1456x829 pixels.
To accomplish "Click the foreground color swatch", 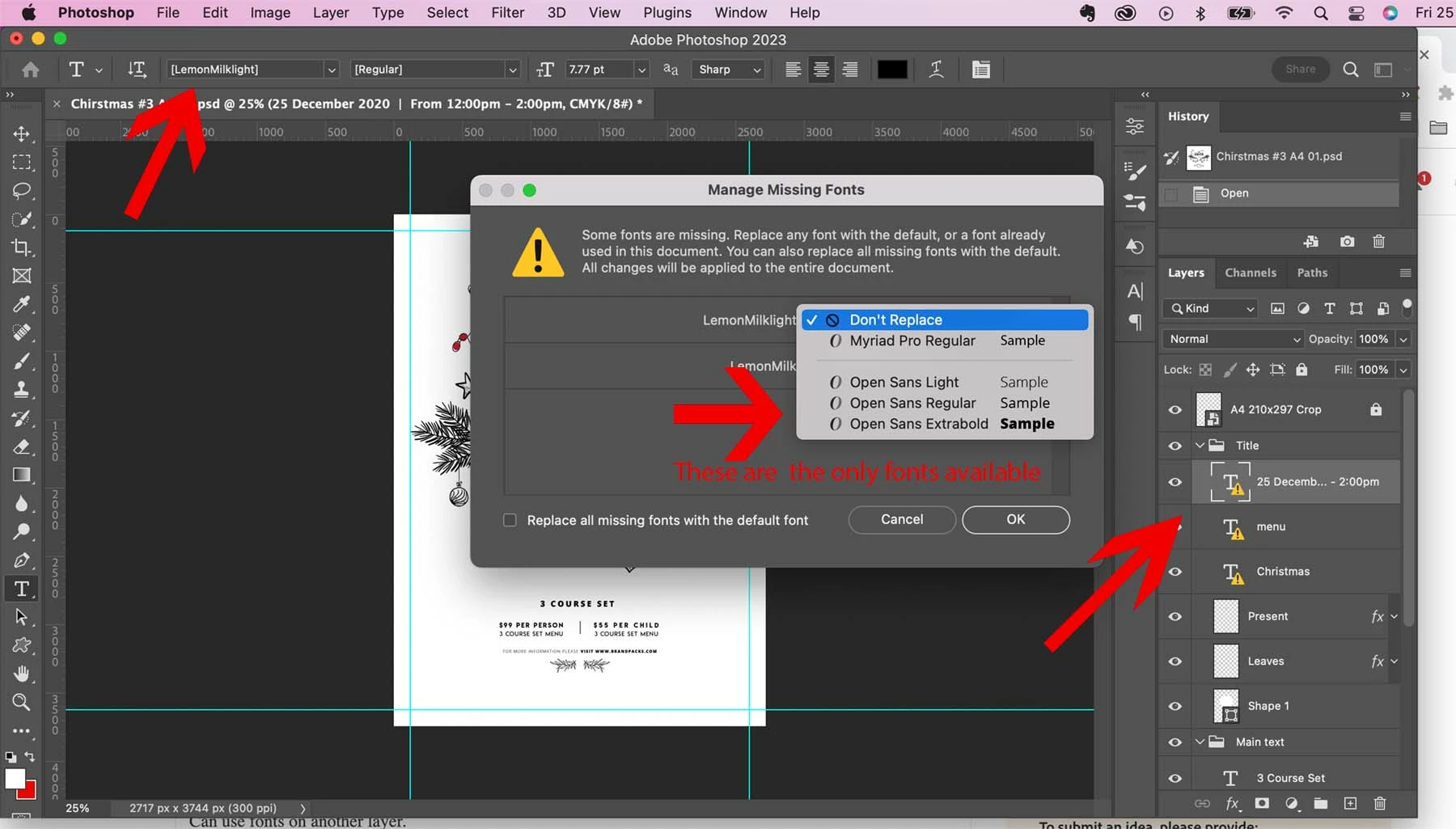I will [15, 778].
